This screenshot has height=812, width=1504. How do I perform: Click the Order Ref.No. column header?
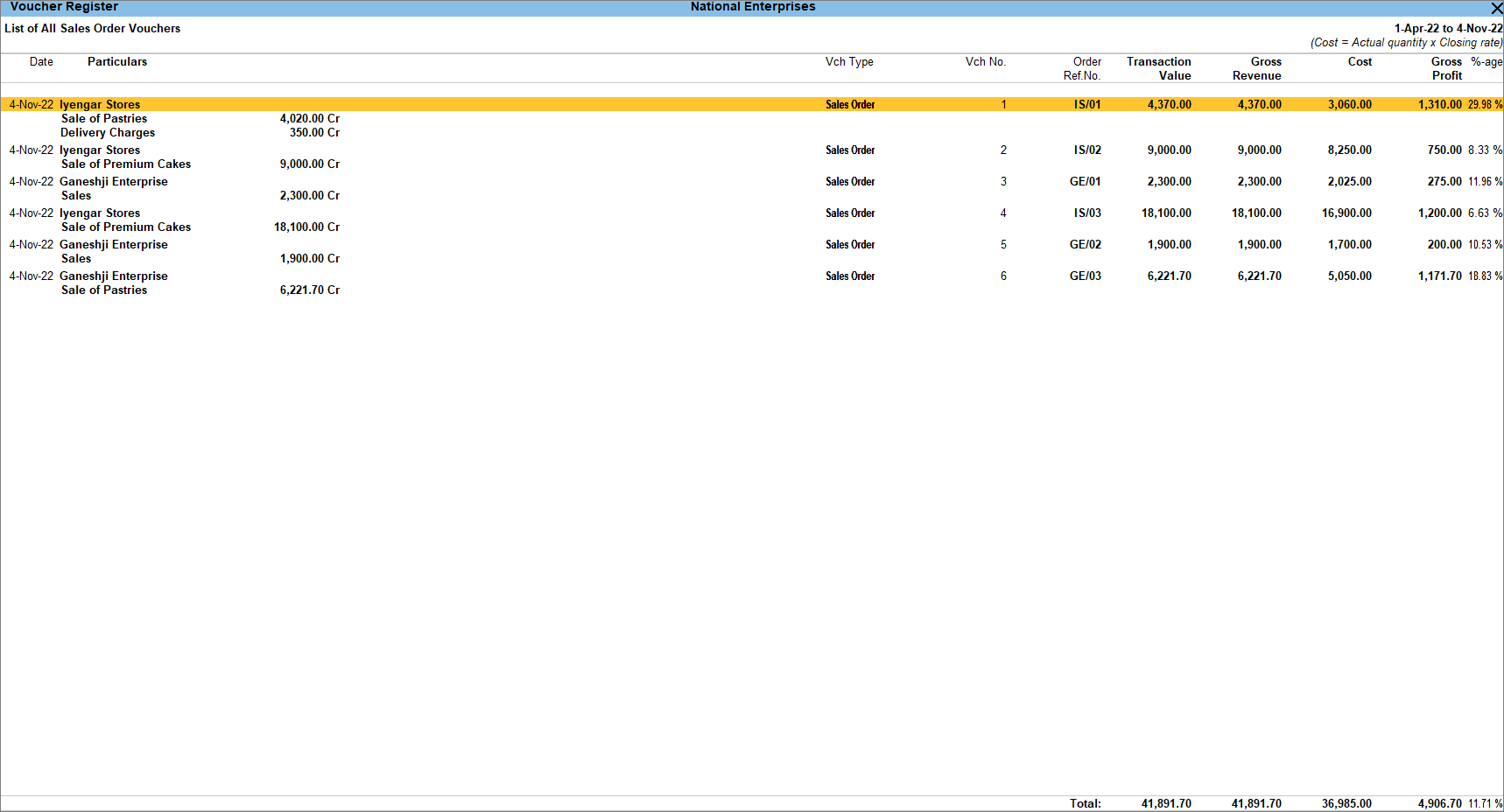pos(1083,69)
